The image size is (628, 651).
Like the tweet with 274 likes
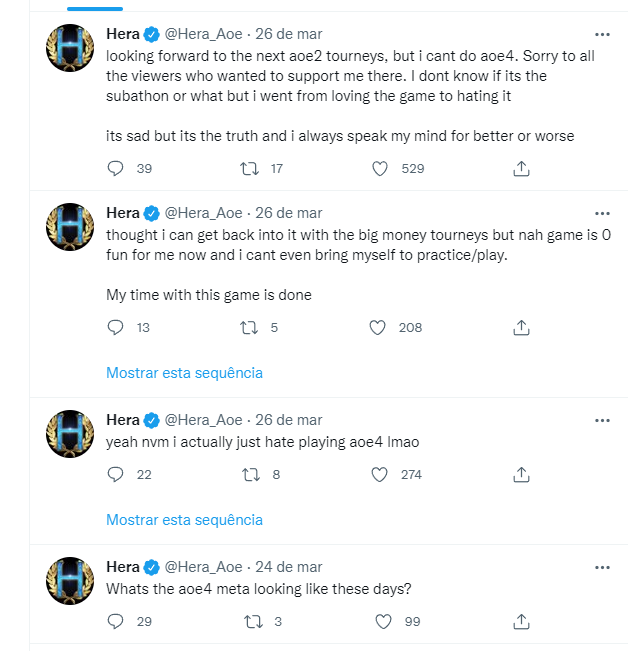380,474
